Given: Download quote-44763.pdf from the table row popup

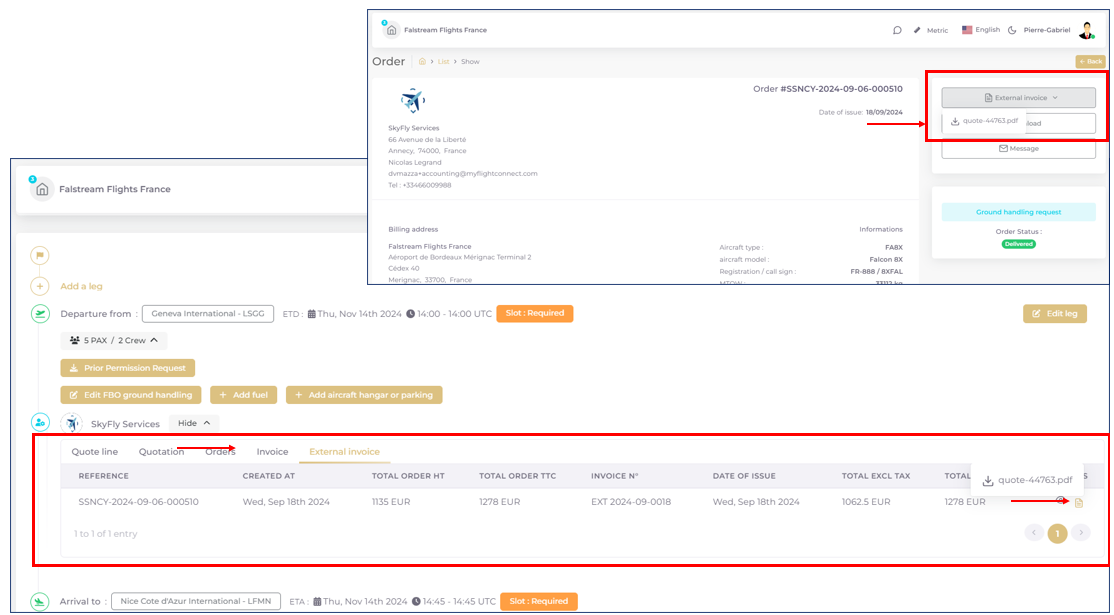Looking at the screenshot, I should [x=1027, y=481].
